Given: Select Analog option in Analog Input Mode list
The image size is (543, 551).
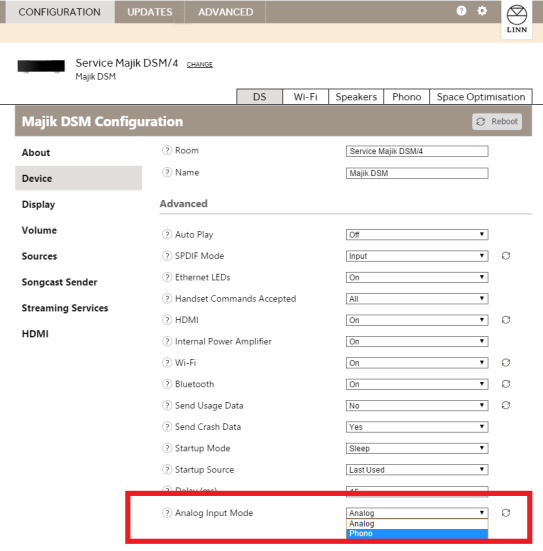Looking at the screenshot, I should tap(417, 524).
